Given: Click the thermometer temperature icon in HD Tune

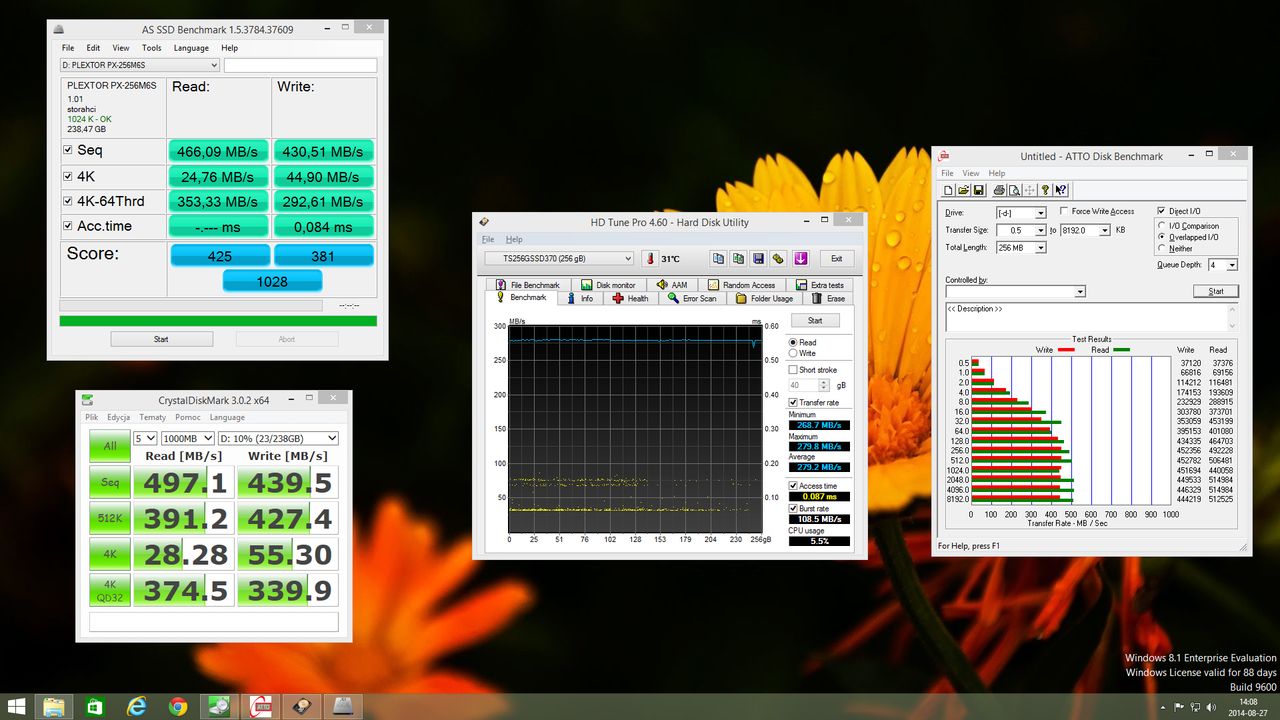Looking at the screenshot, I should pos(650,258).
